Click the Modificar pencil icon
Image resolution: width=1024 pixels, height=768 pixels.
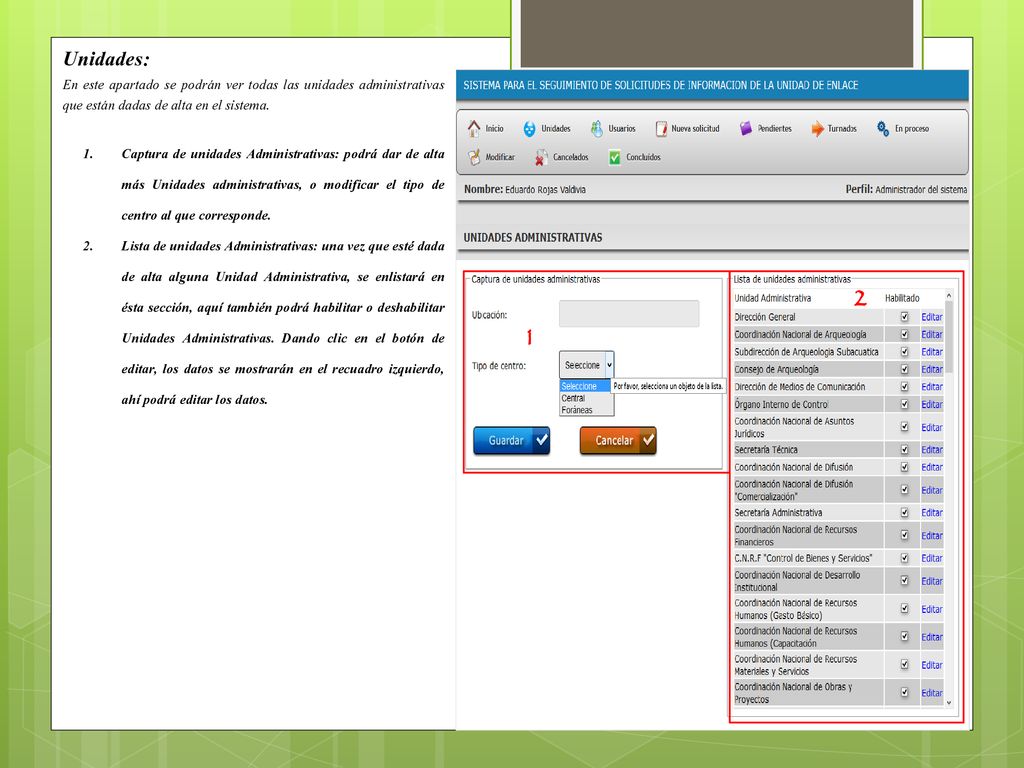(x=474, y=157)
